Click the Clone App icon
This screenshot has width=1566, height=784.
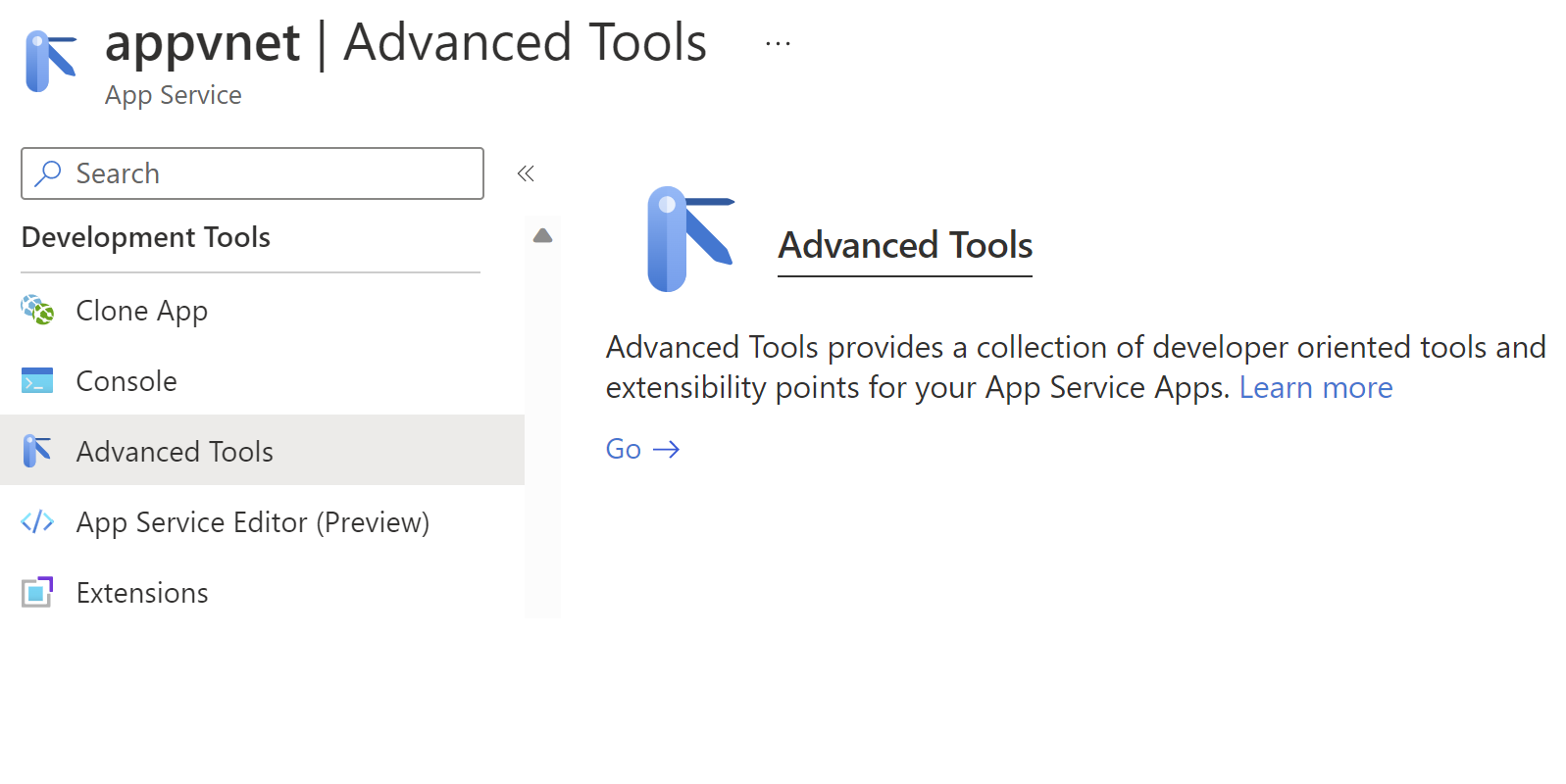[37, 310]
